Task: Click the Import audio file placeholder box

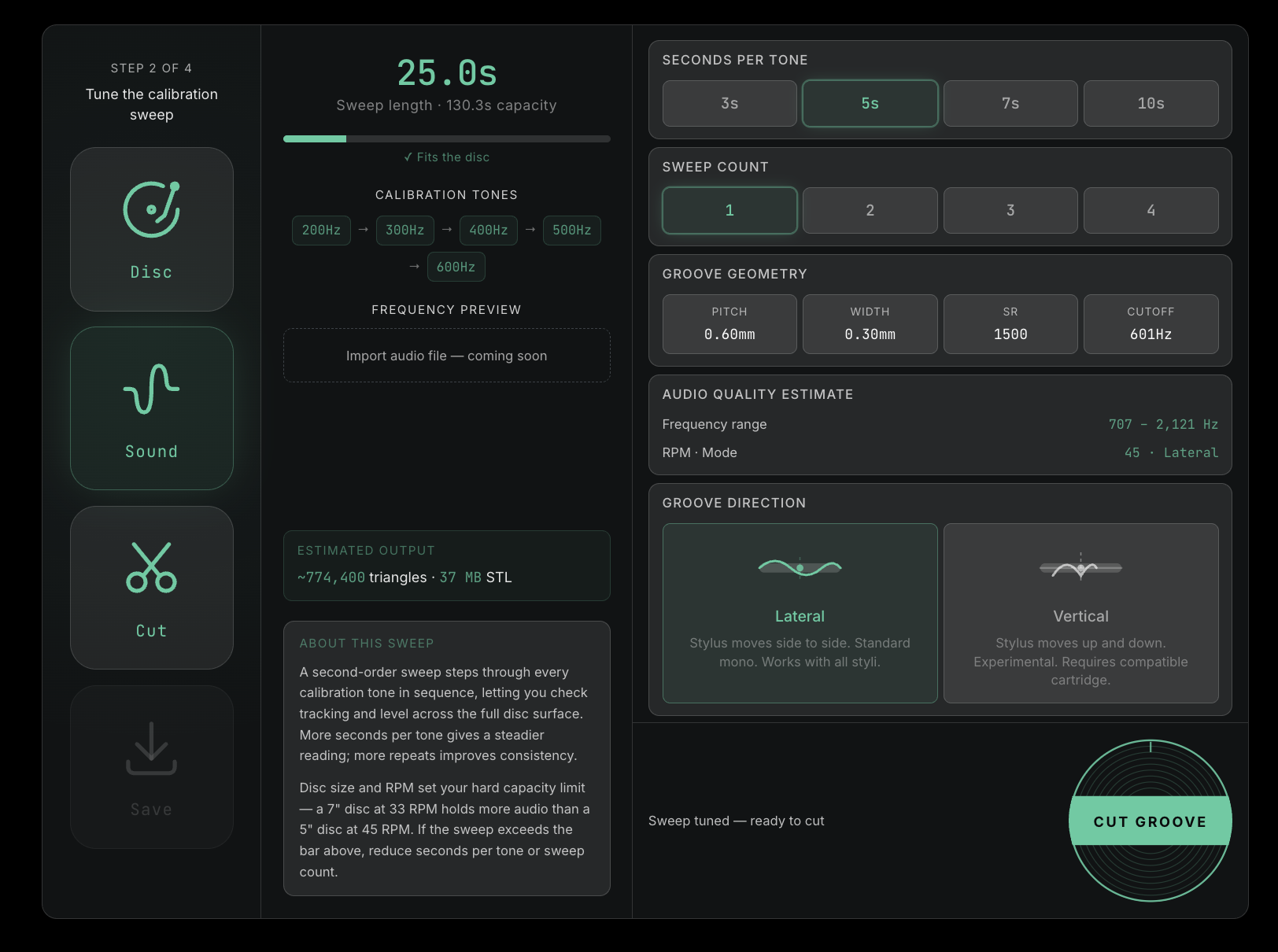Action: [446, 356]
